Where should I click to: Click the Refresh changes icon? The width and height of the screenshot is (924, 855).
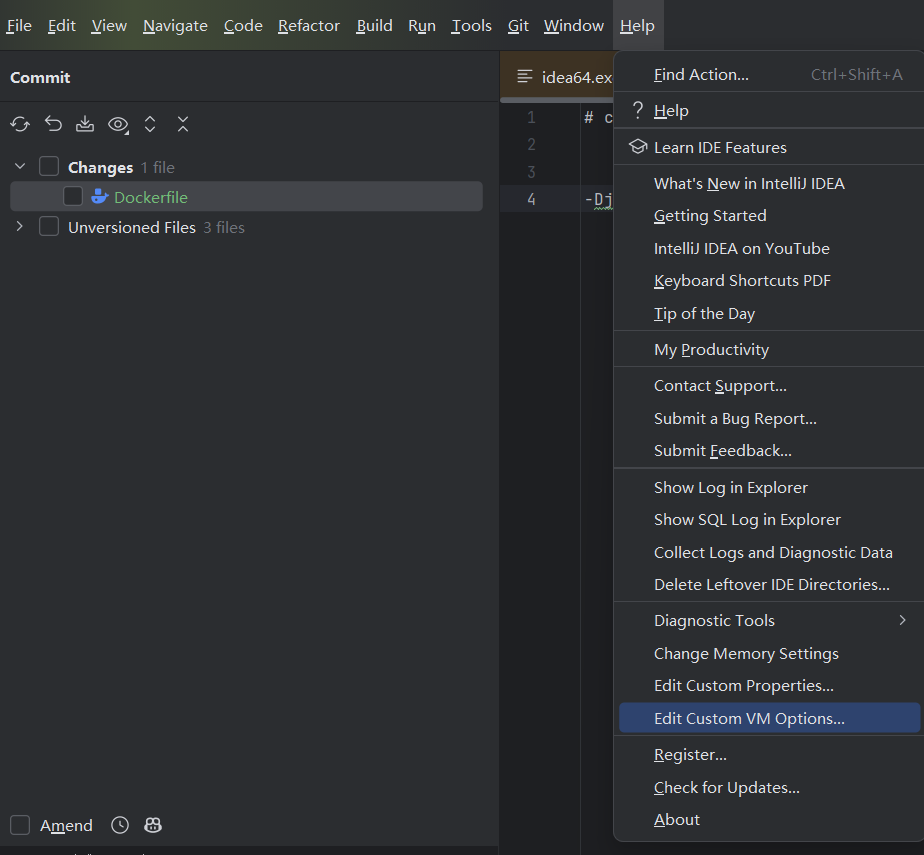click(x=20, y=124)
